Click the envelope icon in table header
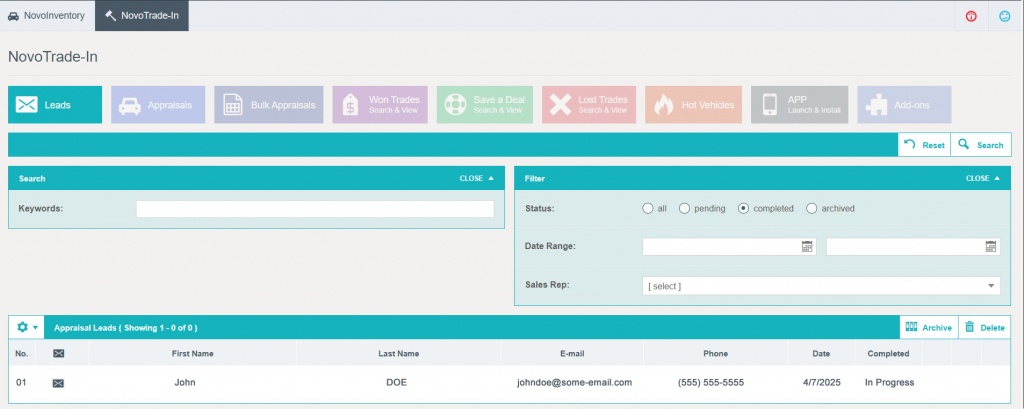Screen dimensions: 1024x409 point(59,353)
